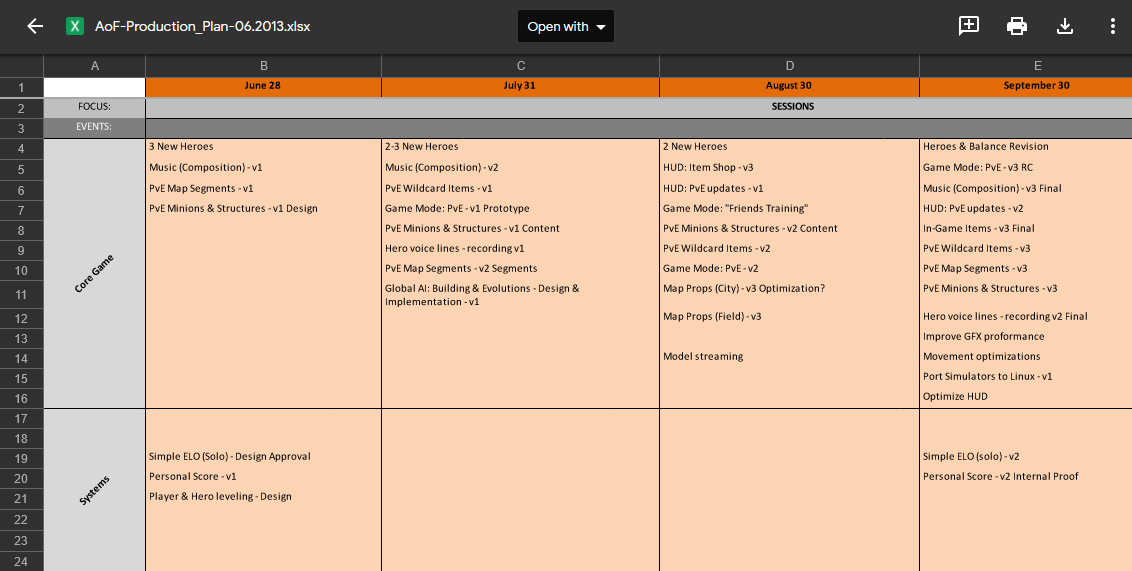Viewport: 1132px width, 571px height.
Task: Click the Systems category cell
Action: 95,490
